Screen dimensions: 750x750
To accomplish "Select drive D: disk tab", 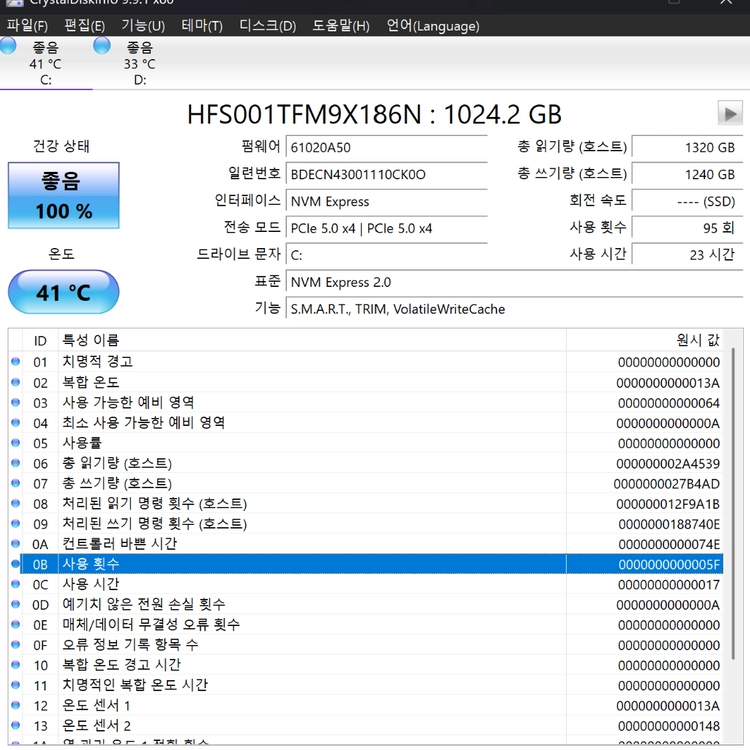I will point(139,63).
